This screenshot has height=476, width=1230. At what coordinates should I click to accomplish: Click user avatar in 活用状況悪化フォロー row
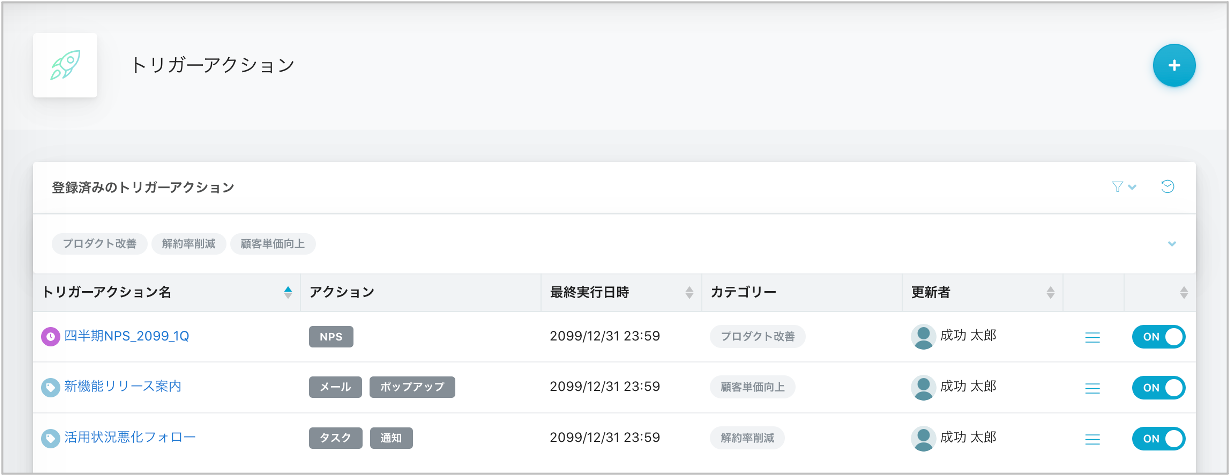924,438
